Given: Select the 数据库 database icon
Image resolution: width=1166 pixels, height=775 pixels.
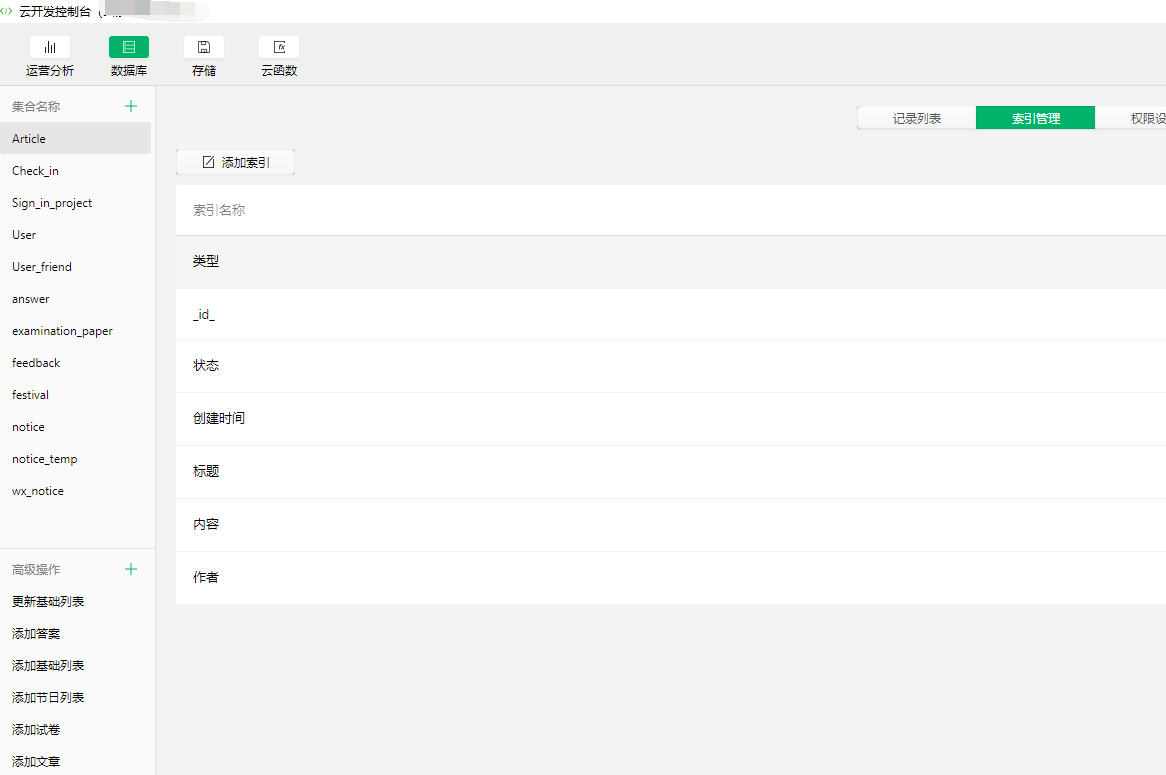Looking at the screenshot, I should pos(129,48).
